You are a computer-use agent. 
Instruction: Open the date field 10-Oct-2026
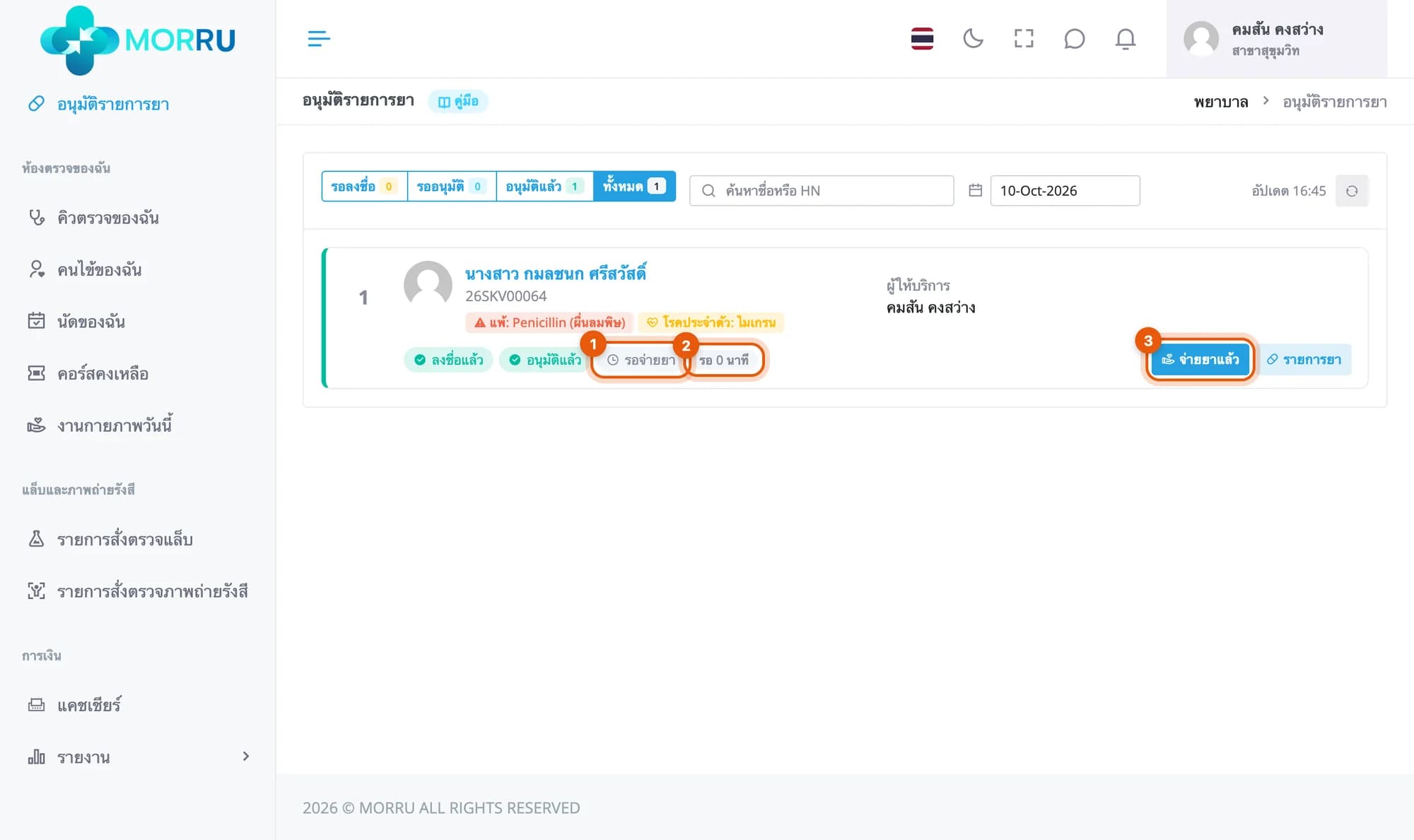click(1065, 190)
